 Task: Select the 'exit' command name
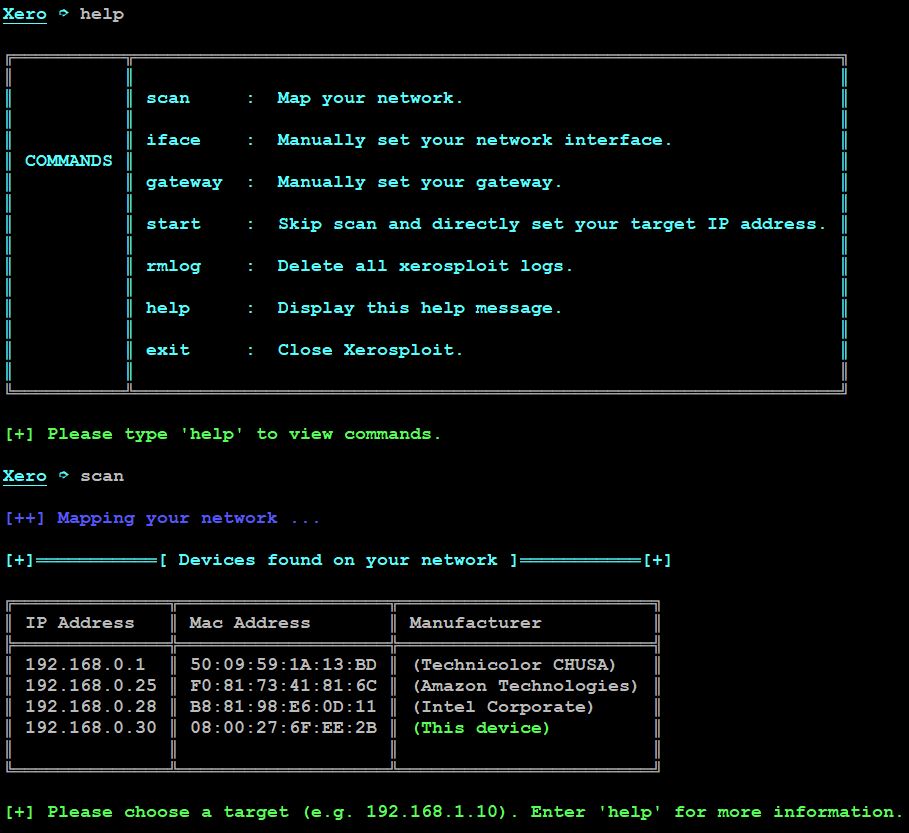pyautogui.click(x=168, y=350)
